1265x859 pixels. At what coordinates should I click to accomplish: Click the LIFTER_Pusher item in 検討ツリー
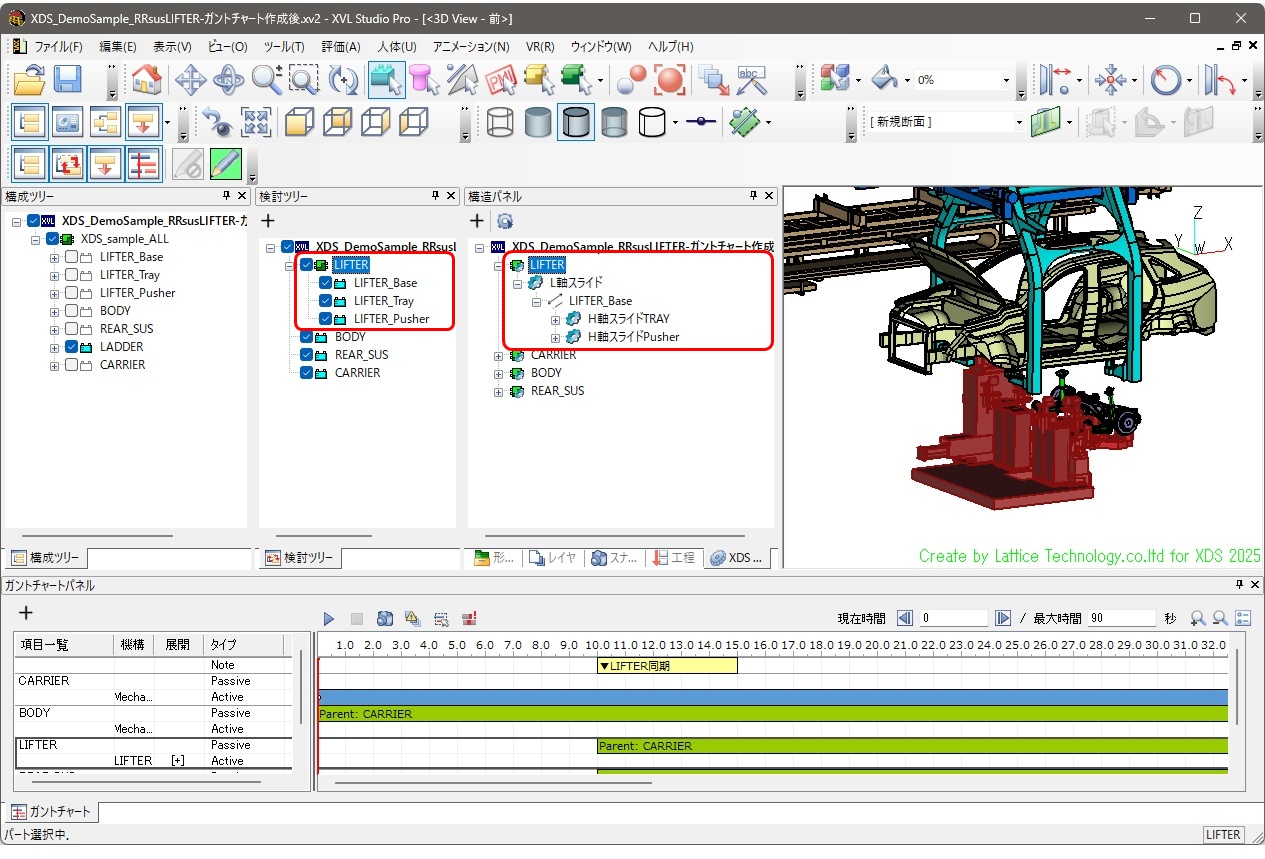[x=391, y=319]
